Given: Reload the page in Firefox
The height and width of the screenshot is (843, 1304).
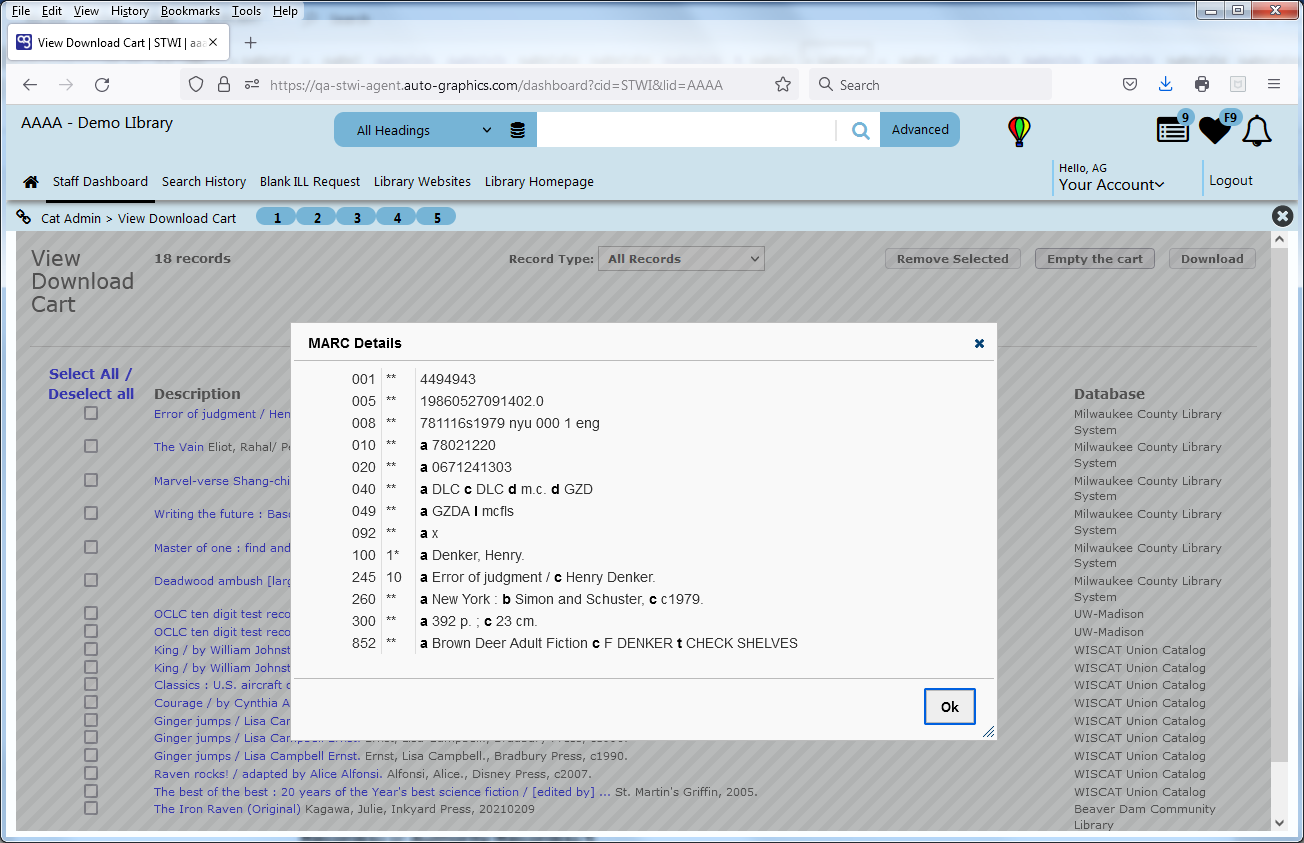Looking at the screenshot, I should click(x=102, y=85).
